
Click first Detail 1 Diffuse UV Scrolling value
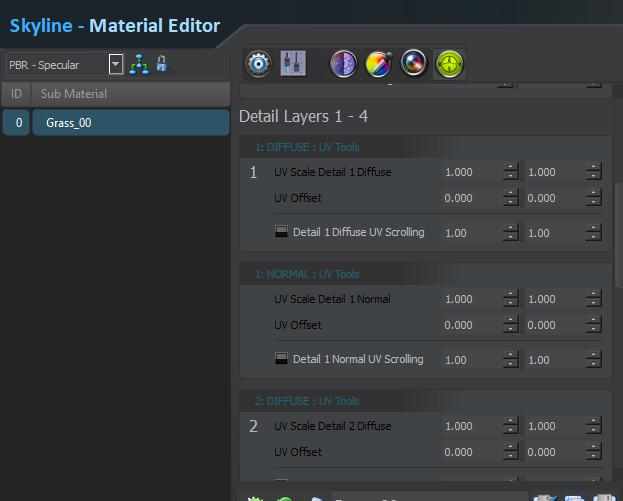pyautogui.click(x=471, y=233)
